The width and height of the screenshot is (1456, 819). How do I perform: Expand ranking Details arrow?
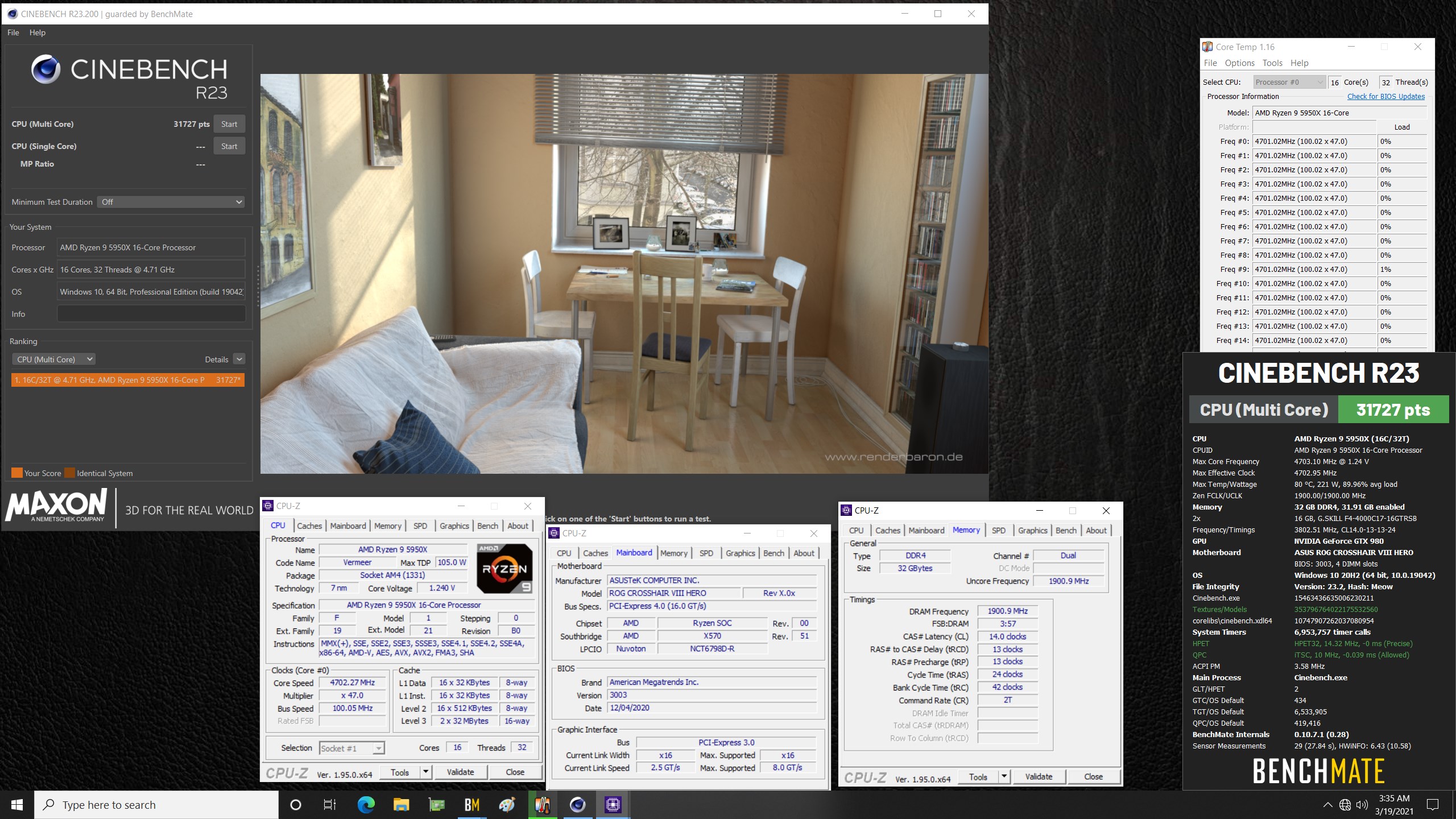[239, 359]
